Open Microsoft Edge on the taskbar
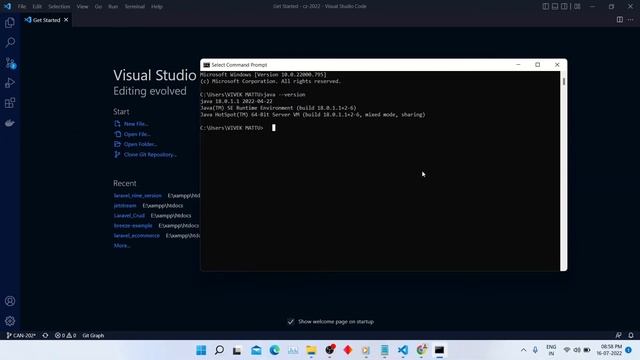Screen dimensions: 640x360 tap(274, 350)
